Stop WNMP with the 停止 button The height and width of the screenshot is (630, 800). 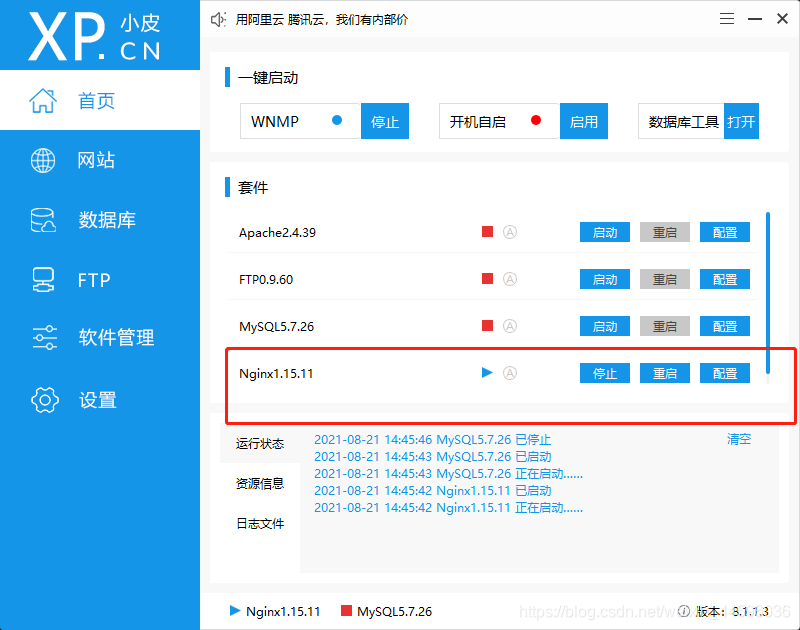point(385,121)
